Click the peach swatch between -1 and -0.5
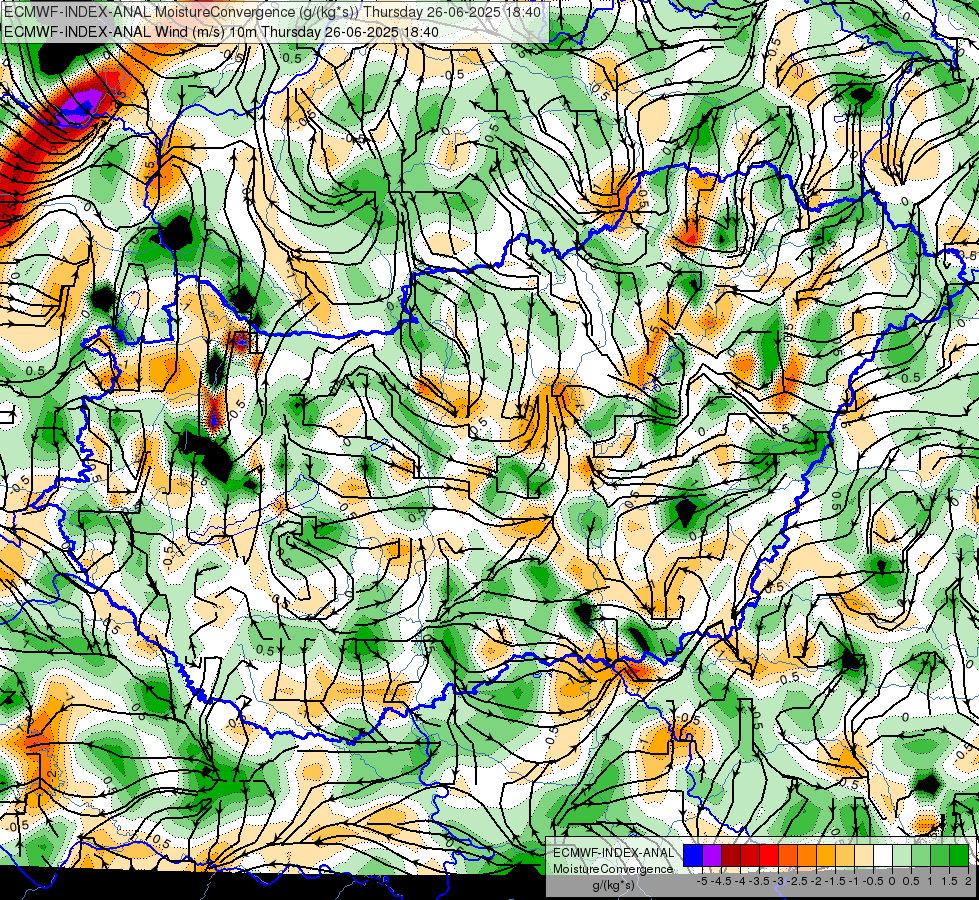The image size is (979, 900). pyautogui.click(x=864, y=855)
